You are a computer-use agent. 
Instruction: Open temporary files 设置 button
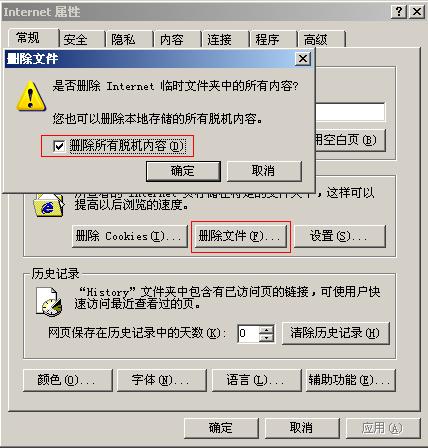[340, 236]
